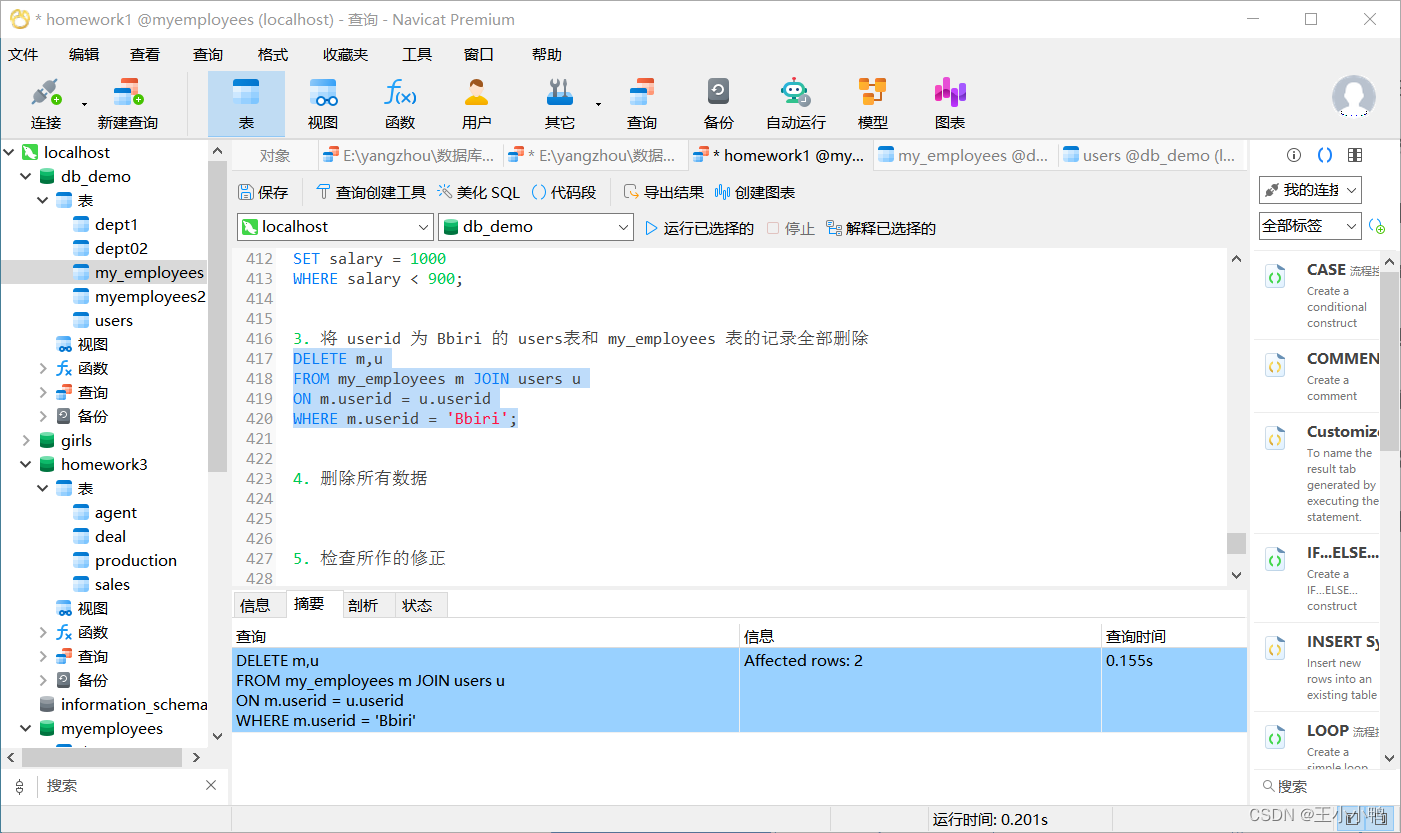The height and width of the screenshot is (833, 1401).
Task: Clear the sidebar search with X
Action: tap(211, 785)
